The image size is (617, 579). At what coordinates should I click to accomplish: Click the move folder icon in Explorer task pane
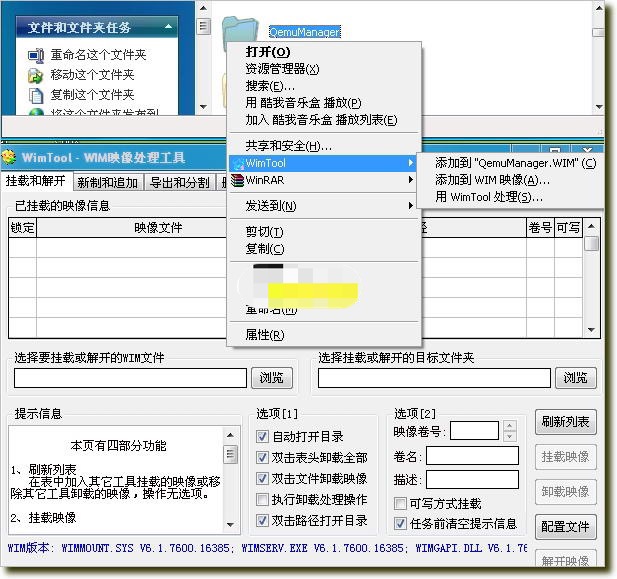pos(35,76)
